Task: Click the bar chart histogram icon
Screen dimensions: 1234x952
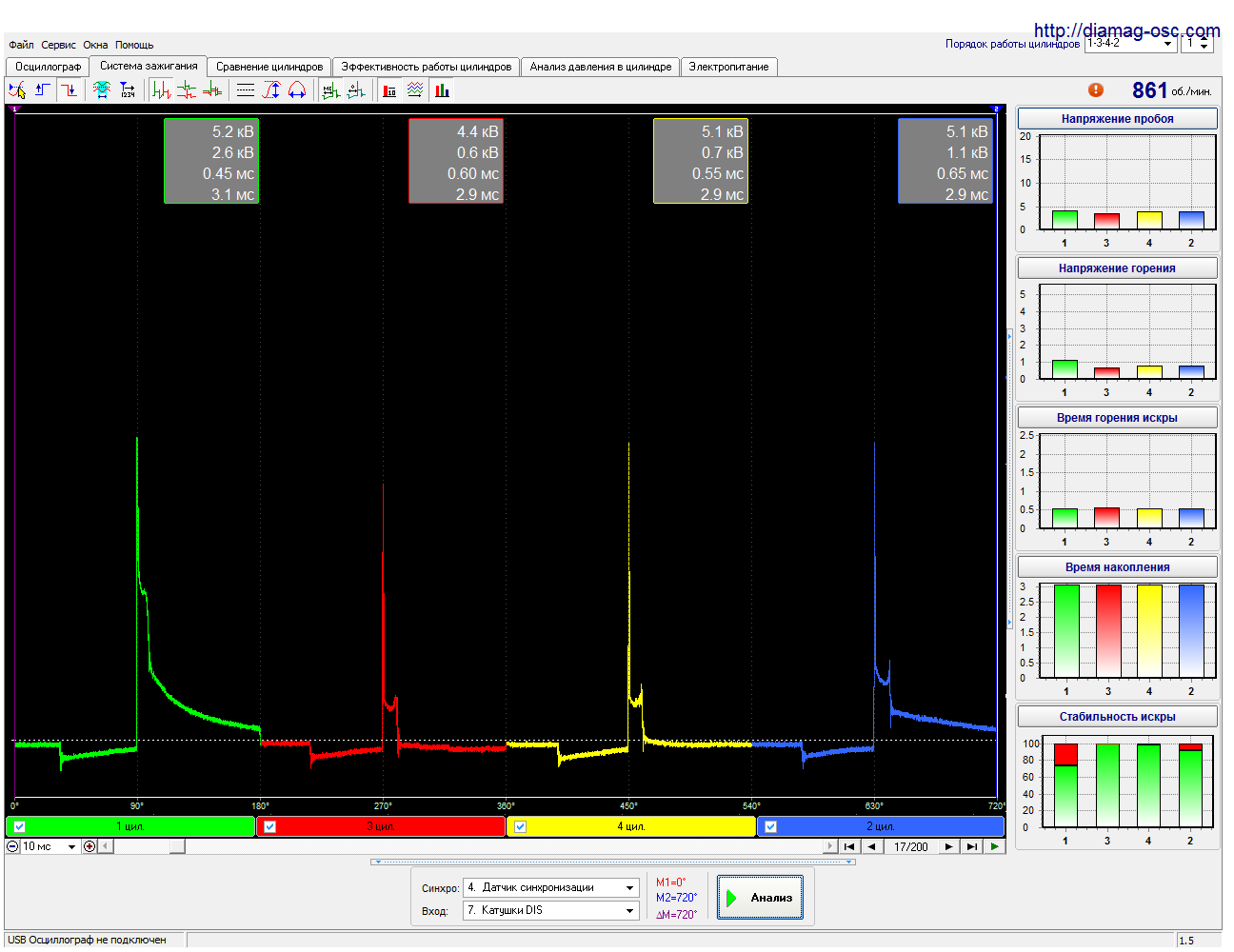Action: pos(442,90)
